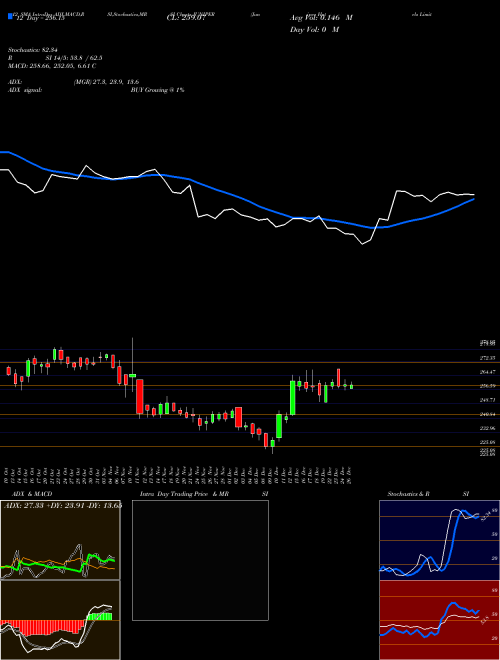Click the 'Avg Vol: 0.146 M' value

(321, 18)
